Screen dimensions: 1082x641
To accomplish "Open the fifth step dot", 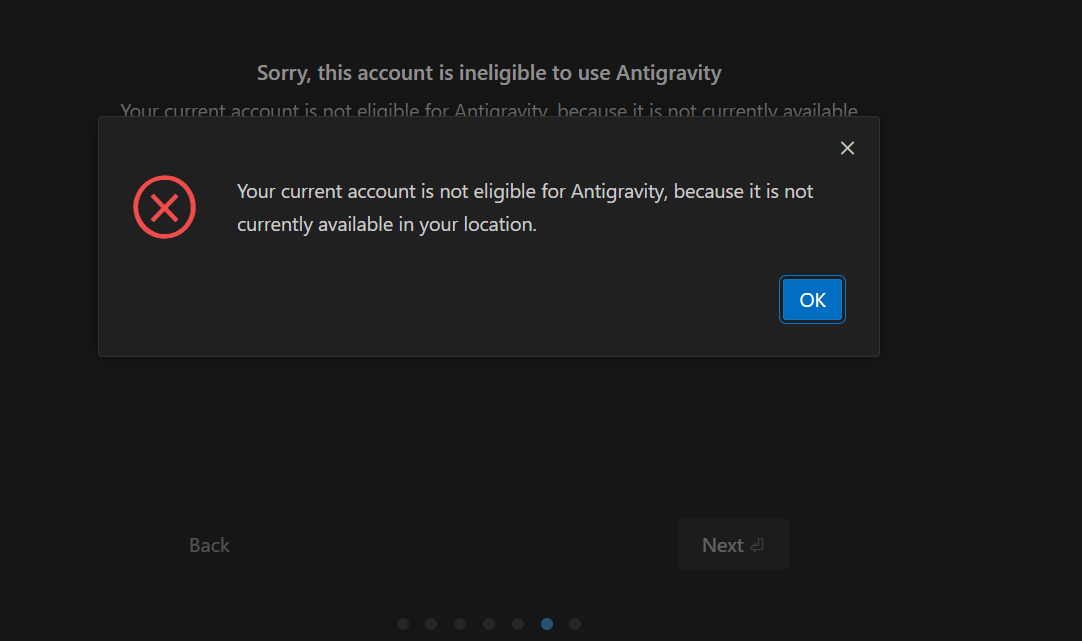I will [518, 624].
